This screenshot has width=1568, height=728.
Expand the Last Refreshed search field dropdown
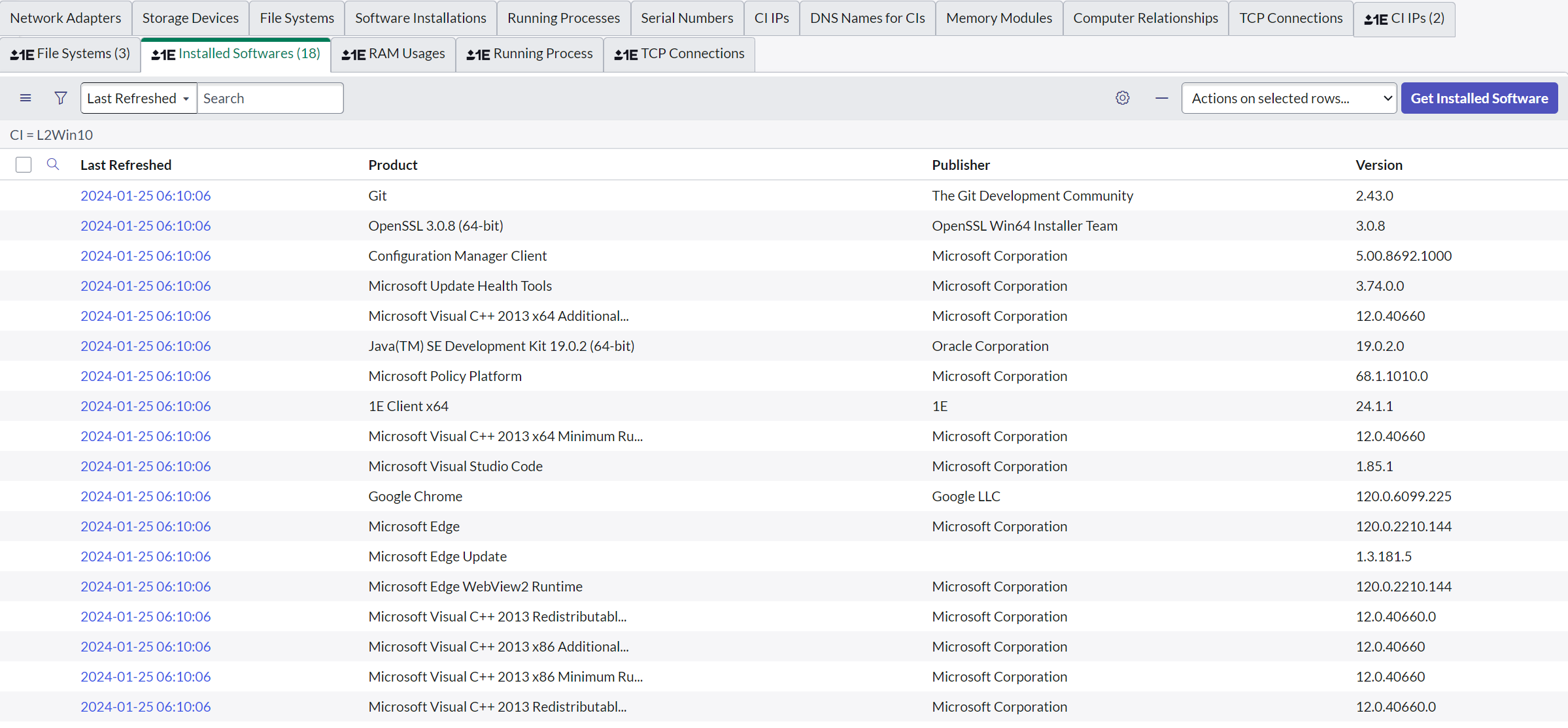(138, 98)
